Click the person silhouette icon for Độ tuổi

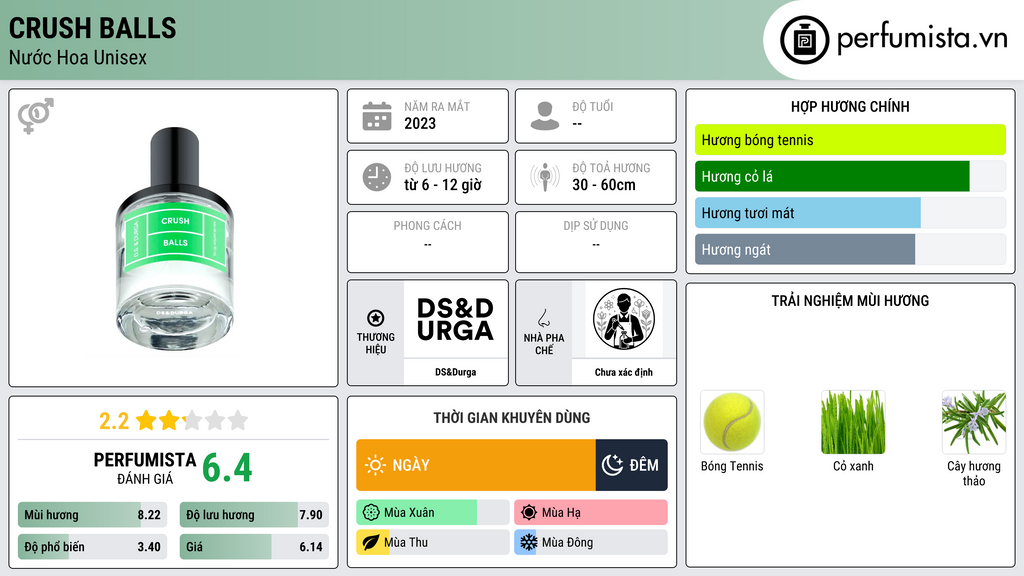click(x=545, y=116)
